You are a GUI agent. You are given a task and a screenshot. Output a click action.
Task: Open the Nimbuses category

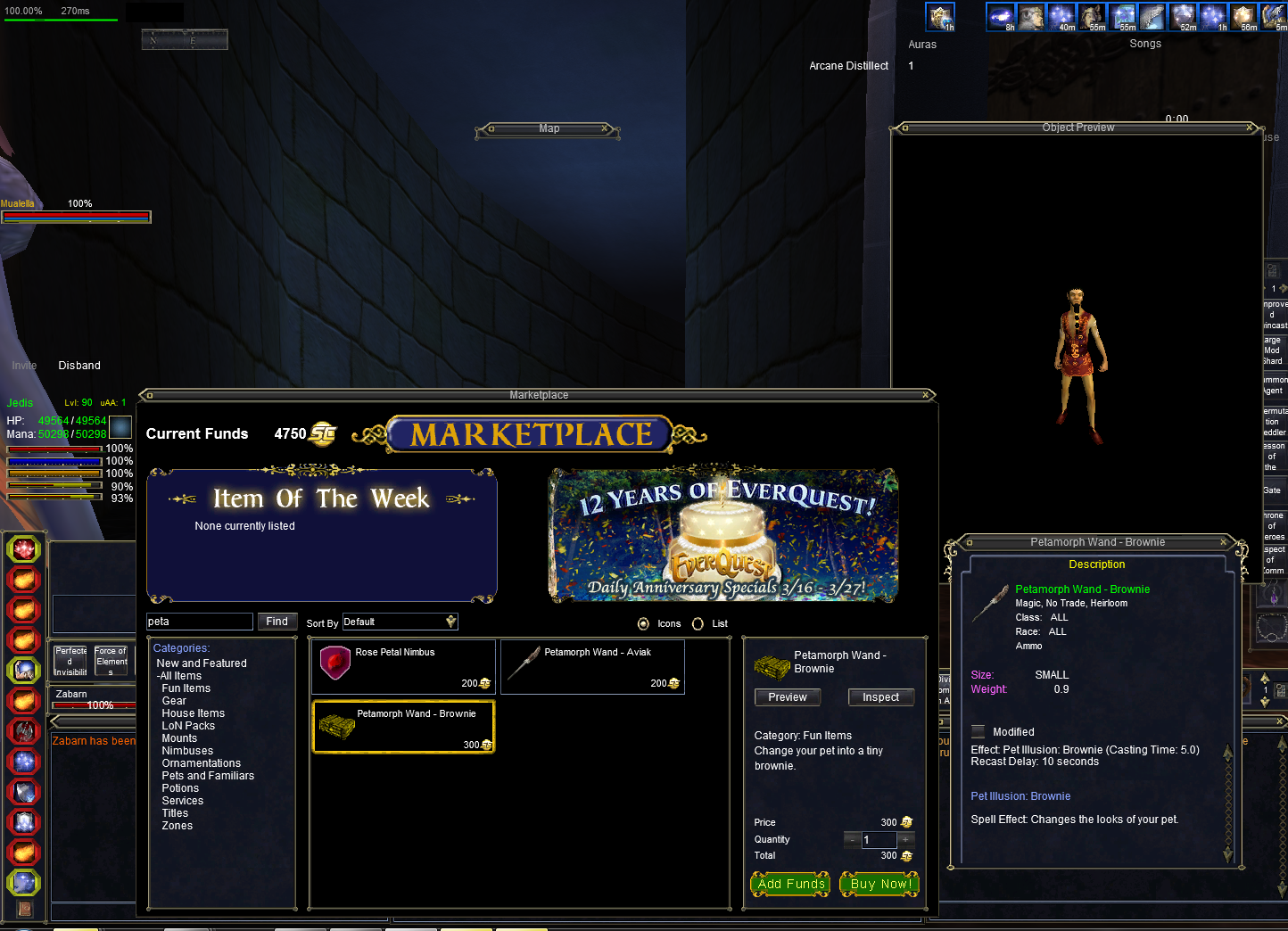click(187, 751)
